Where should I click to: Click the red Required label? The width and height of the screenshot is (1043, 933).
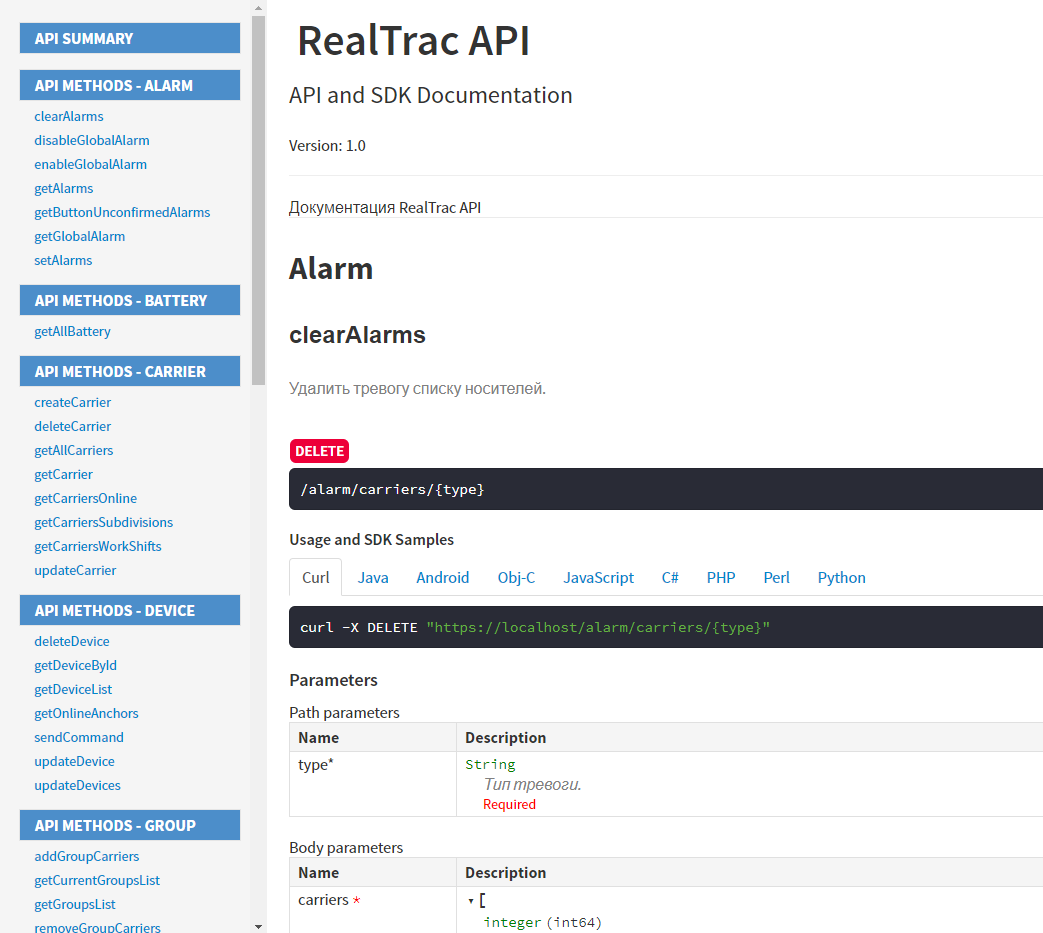click(x=509, y=804)
